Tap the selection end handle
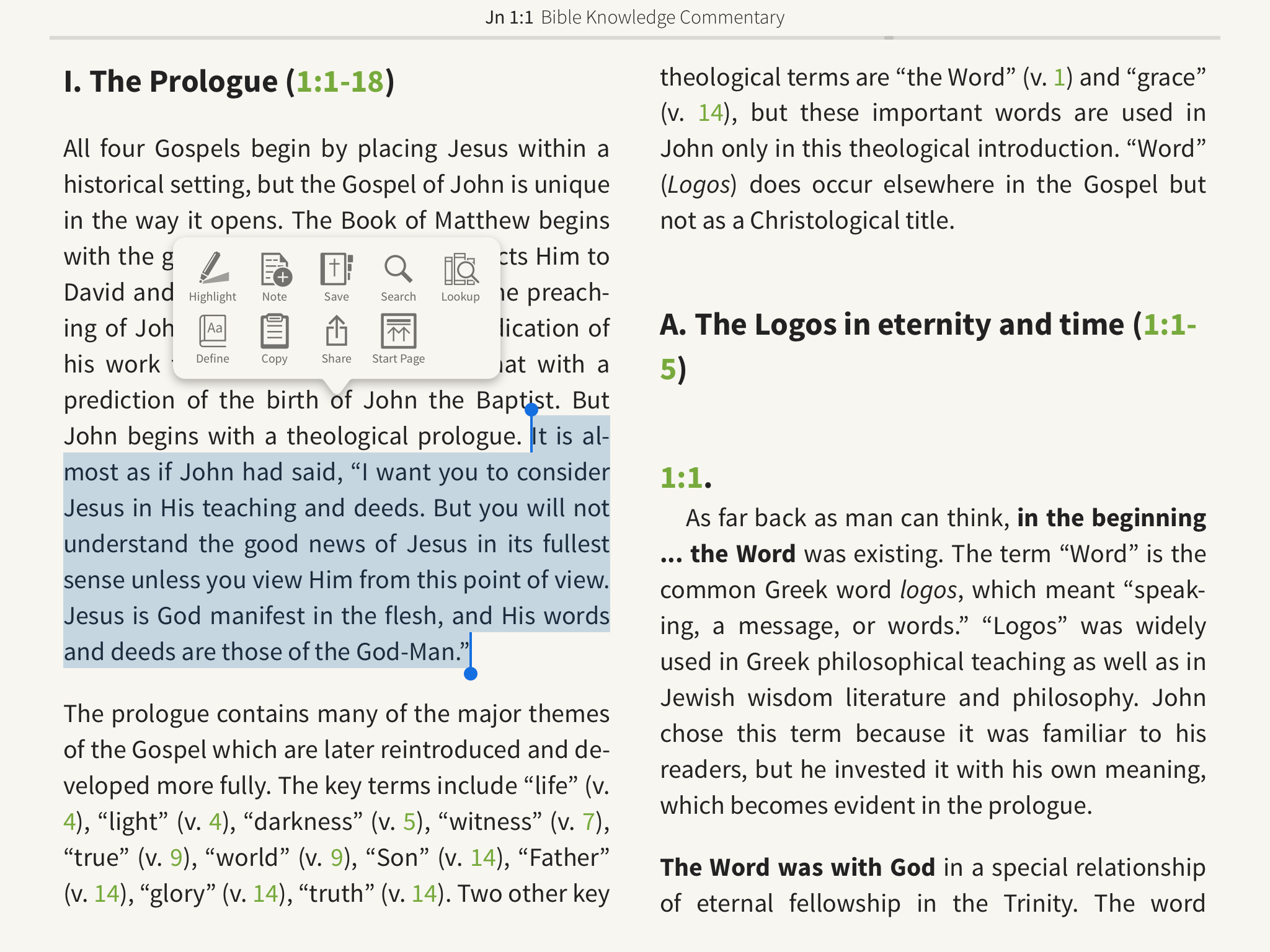The image size is (1270, 952). click(471, 674)
